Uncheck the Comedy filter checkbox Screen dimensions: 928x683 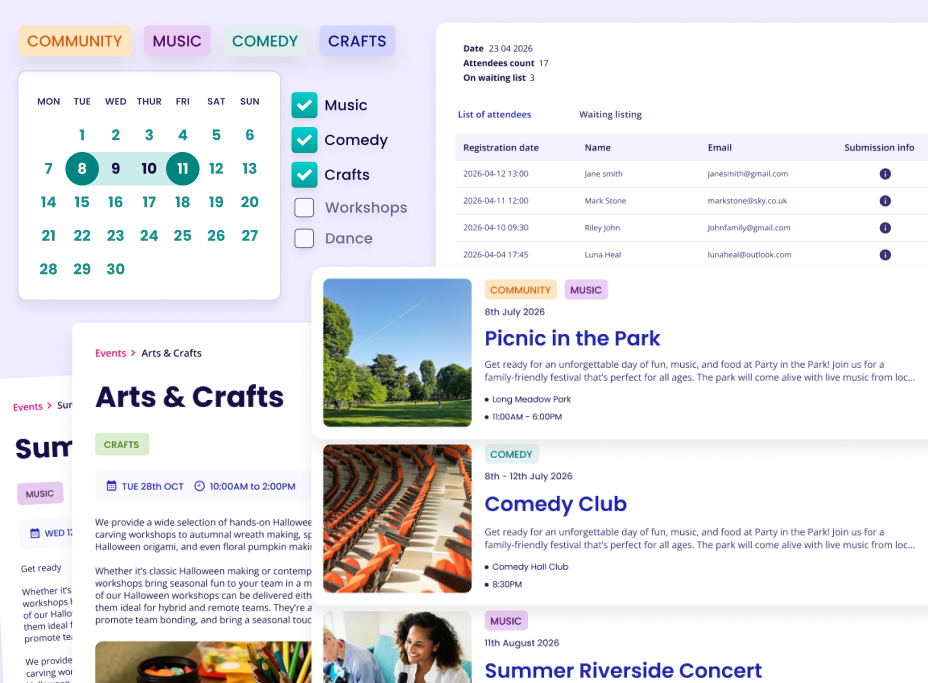305,140
